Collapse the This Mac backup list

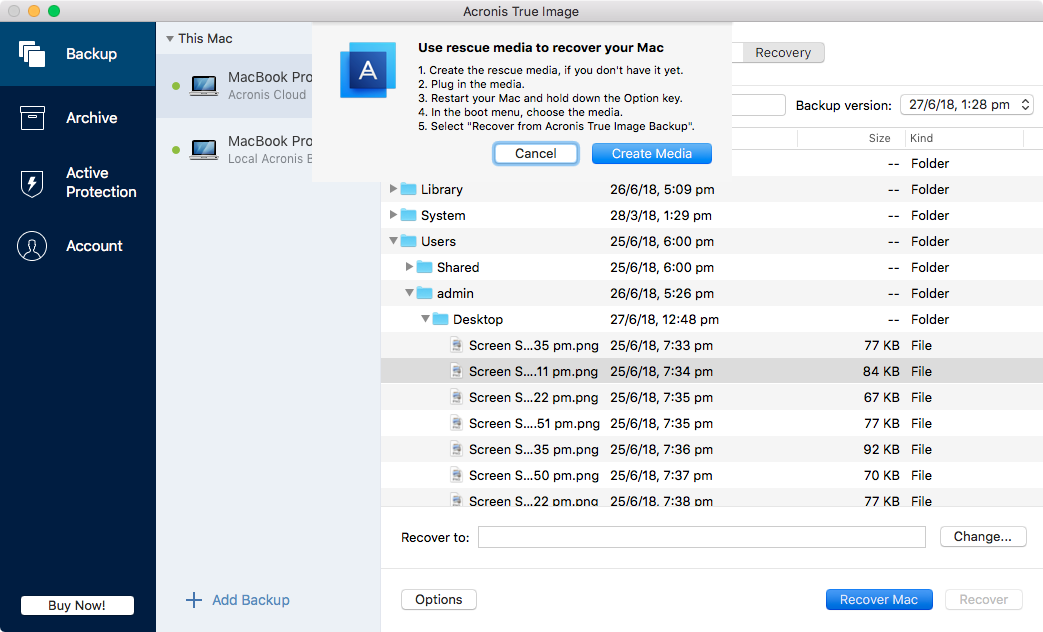click(169, 37)
